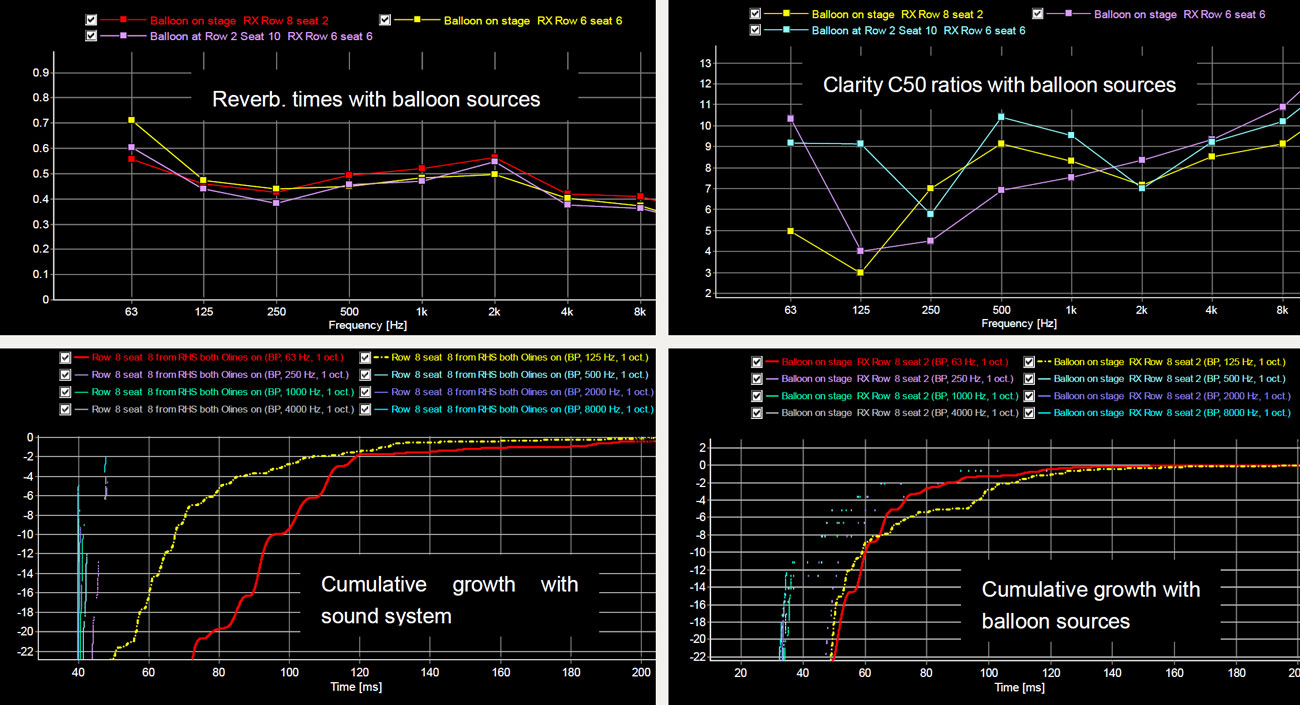Click cyan marker at 500 Hz in Clarity chart
Viewport: 1300px width, 705px height.
1000,117
